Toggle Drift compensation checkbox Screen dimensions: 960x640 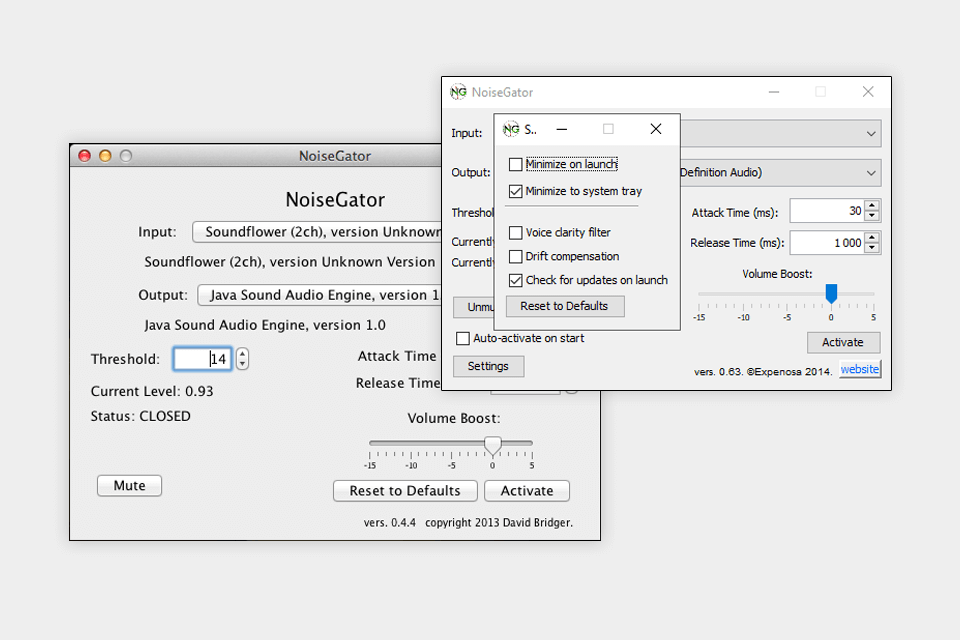click(x=516, y=256)
